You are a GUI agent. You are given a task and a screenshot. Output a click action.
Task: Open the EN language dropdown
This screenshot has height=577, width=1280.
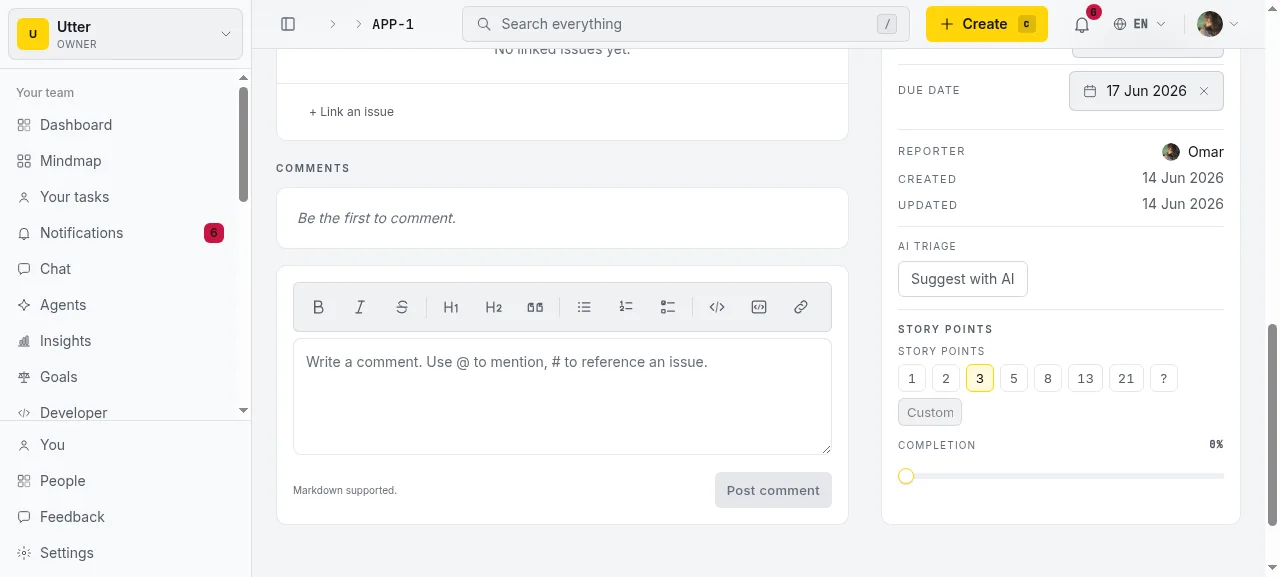coord(1140,24)
